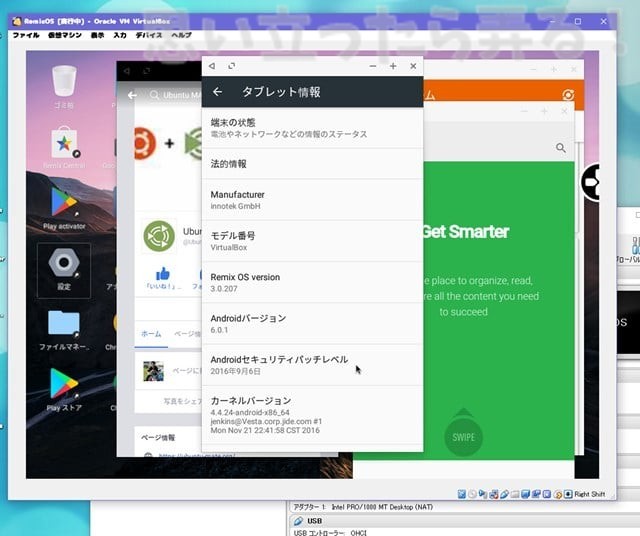Click the USB device status bar icon
The image size is (640, 536).
(504, 494)
